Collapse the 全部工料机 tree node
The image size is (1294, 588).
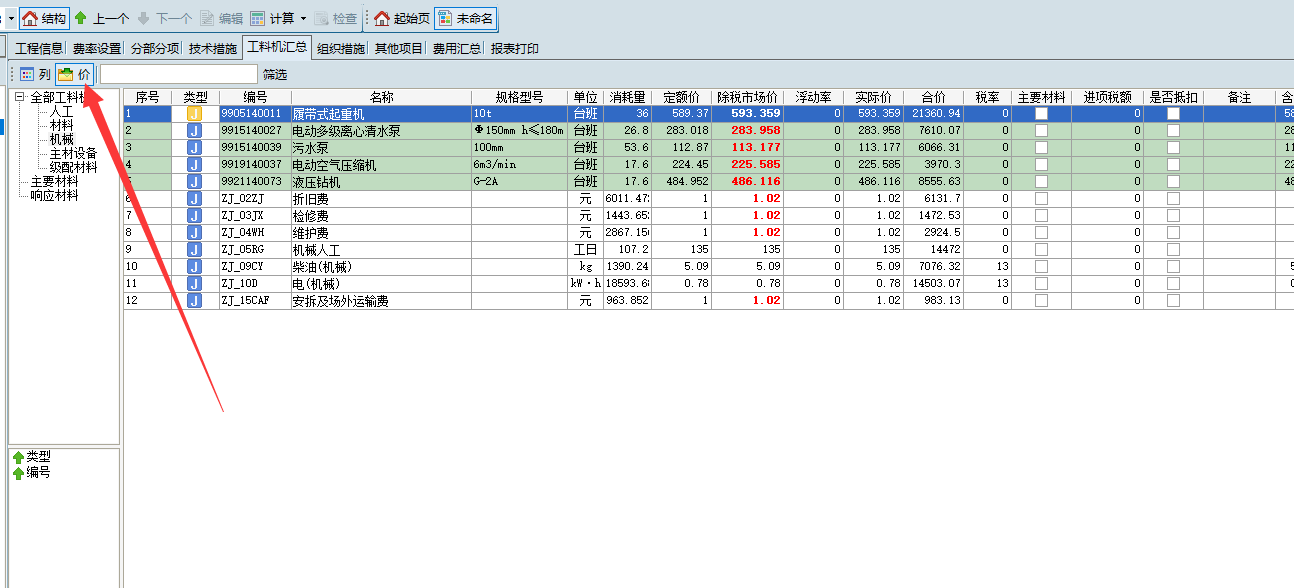click(19, 97)
